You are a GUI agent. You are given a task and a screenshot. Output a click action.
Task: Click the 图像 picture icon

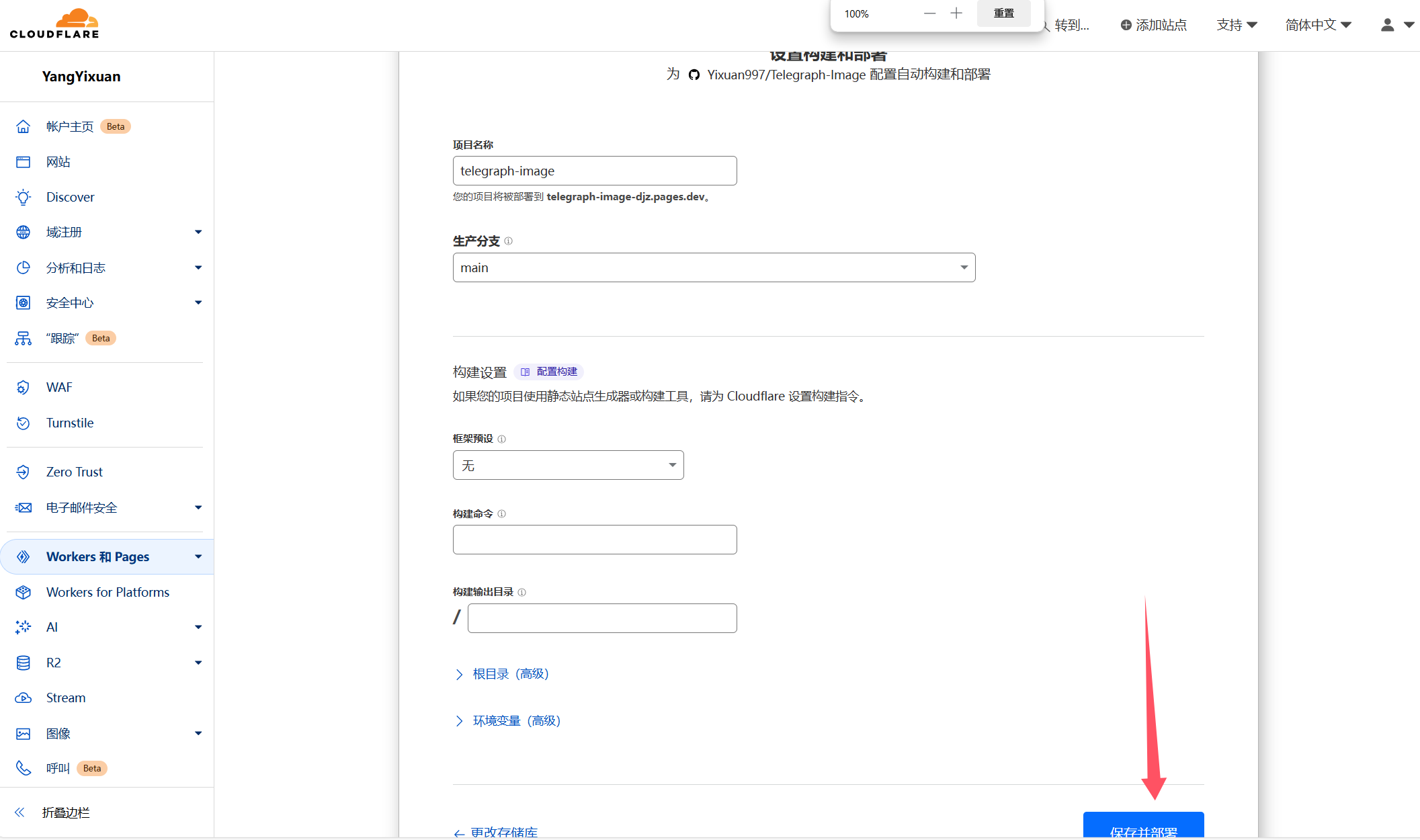(24, 733)
